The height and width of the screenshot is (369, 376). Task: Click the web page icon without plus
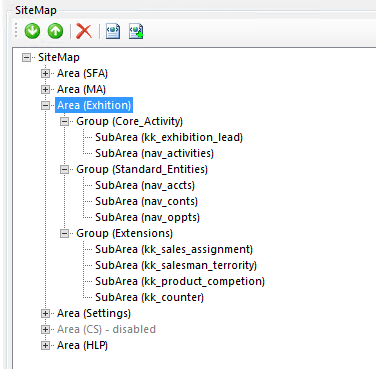coord(113,31)
